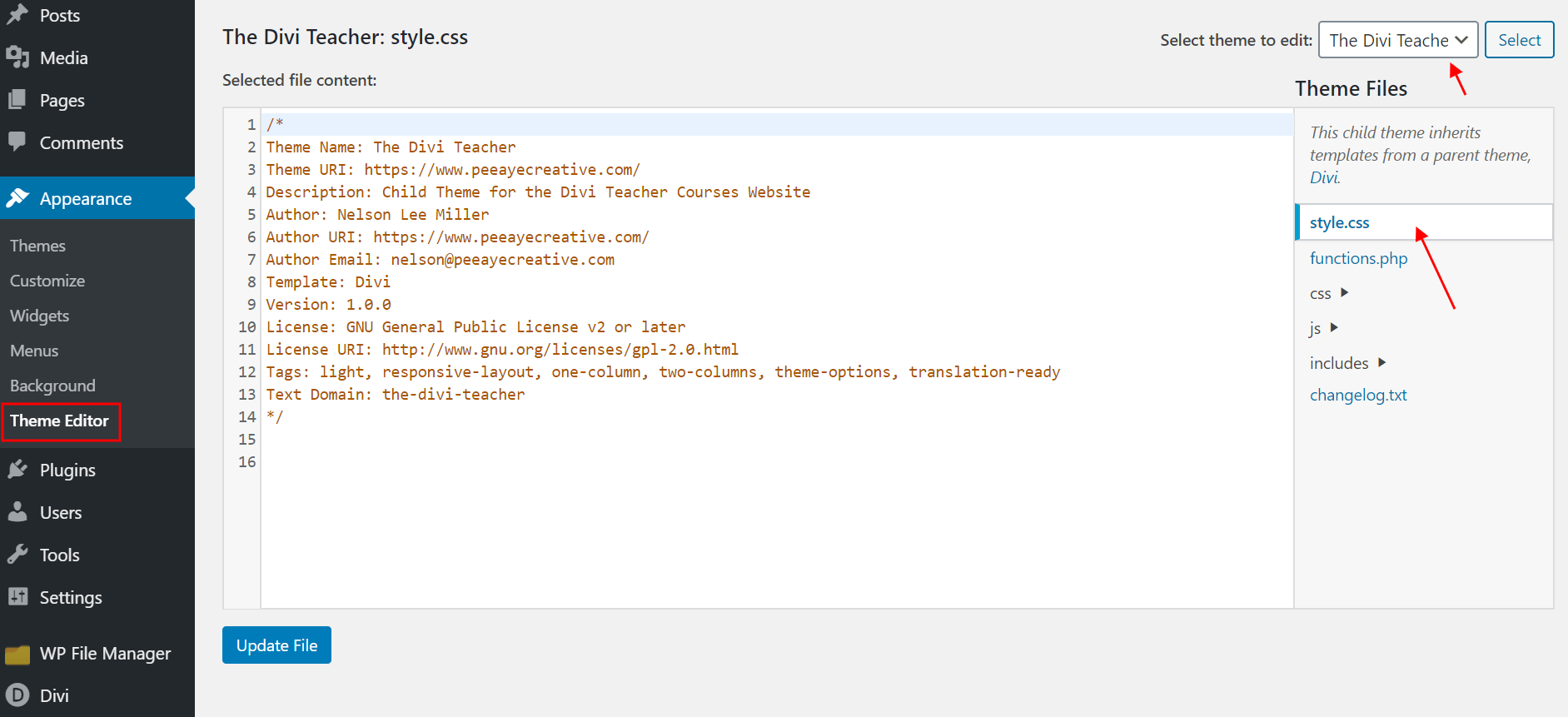Click the Select theme button
Viewport: 1568px width, 717px height.
[x=1519, y=40]
